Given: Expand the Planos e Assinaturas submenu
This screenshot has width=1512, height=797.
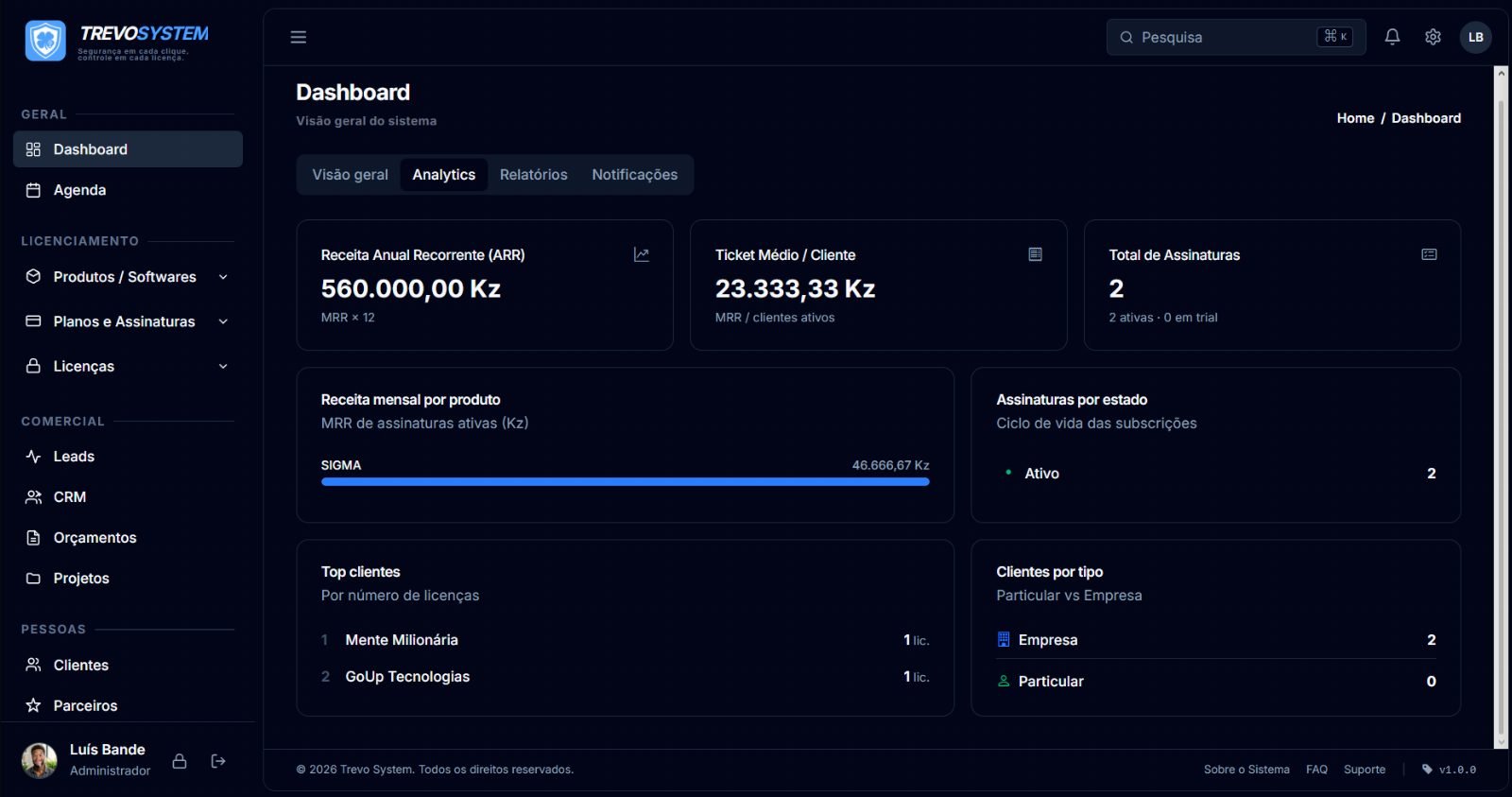Looking at the screenshot, I should (129, 321).
